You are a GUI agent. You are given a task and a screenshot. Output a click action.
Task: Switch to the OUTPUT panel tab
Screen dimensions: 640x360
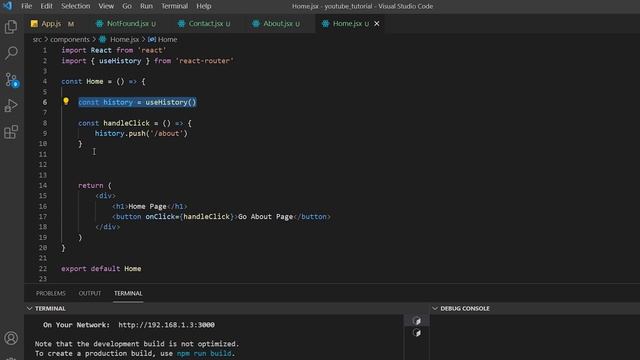click(90, 293)
